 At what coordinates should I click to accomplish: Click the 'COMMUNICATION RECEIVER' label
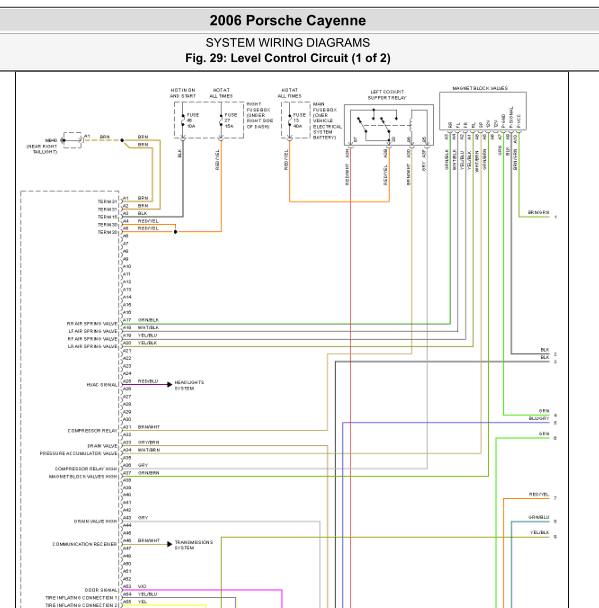coord(85,544)
